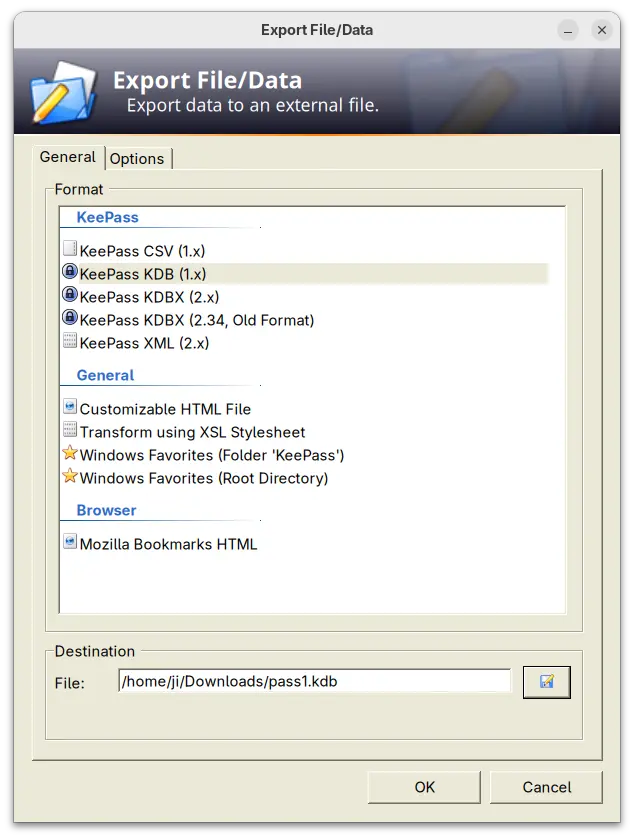Click the 'Browser' group header
Screen dimensions: 634x839
[x=106, y=510]
